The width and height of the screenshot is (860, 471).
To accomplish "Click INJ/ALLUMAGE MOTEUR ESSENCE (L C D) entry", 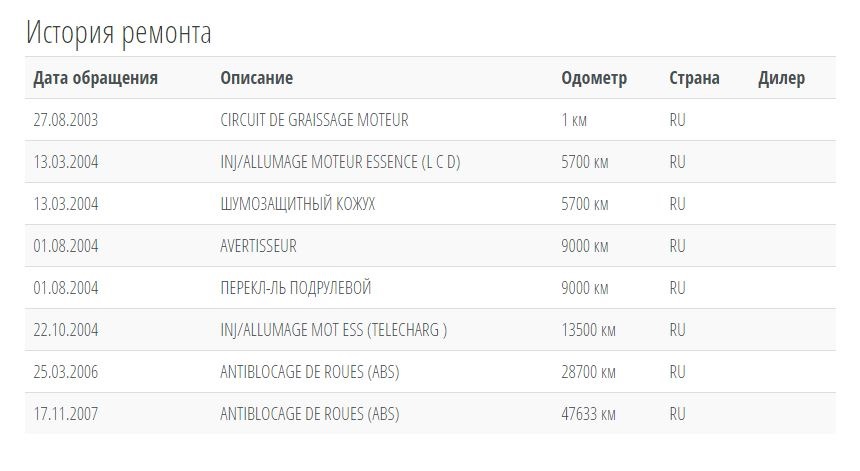I will pyautogui.click(x=340, y=162).
